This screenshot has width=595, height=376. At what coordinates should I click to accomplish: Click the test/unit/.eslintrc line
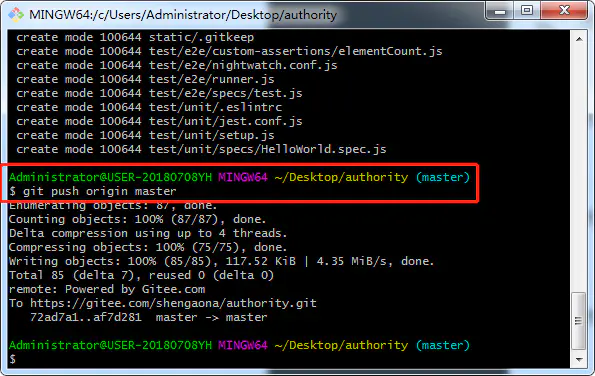[x=149, y=107]
